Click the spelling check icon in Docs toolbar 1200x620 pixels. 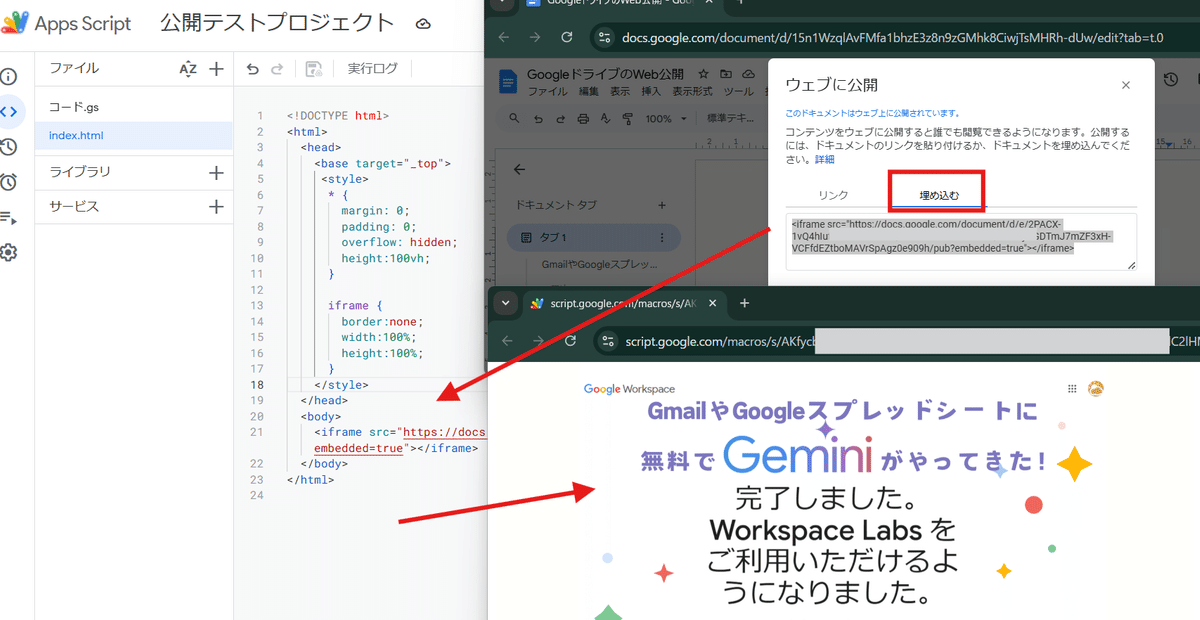click(x=606, y=119)
